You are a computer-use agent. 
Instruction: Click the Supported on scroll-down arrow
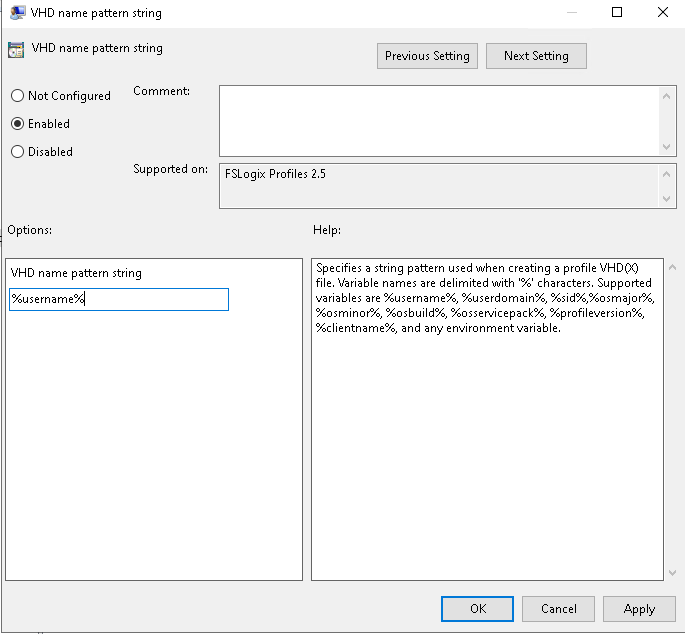coord(666,198)
